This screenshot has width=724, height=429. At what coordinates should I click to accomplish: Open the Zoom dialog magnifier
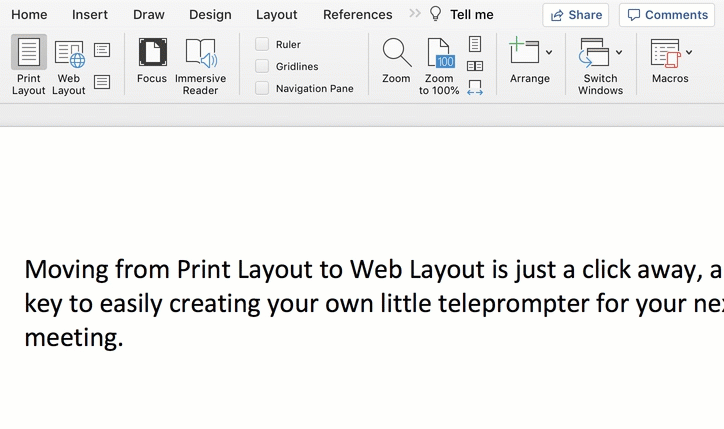(396, 62)
